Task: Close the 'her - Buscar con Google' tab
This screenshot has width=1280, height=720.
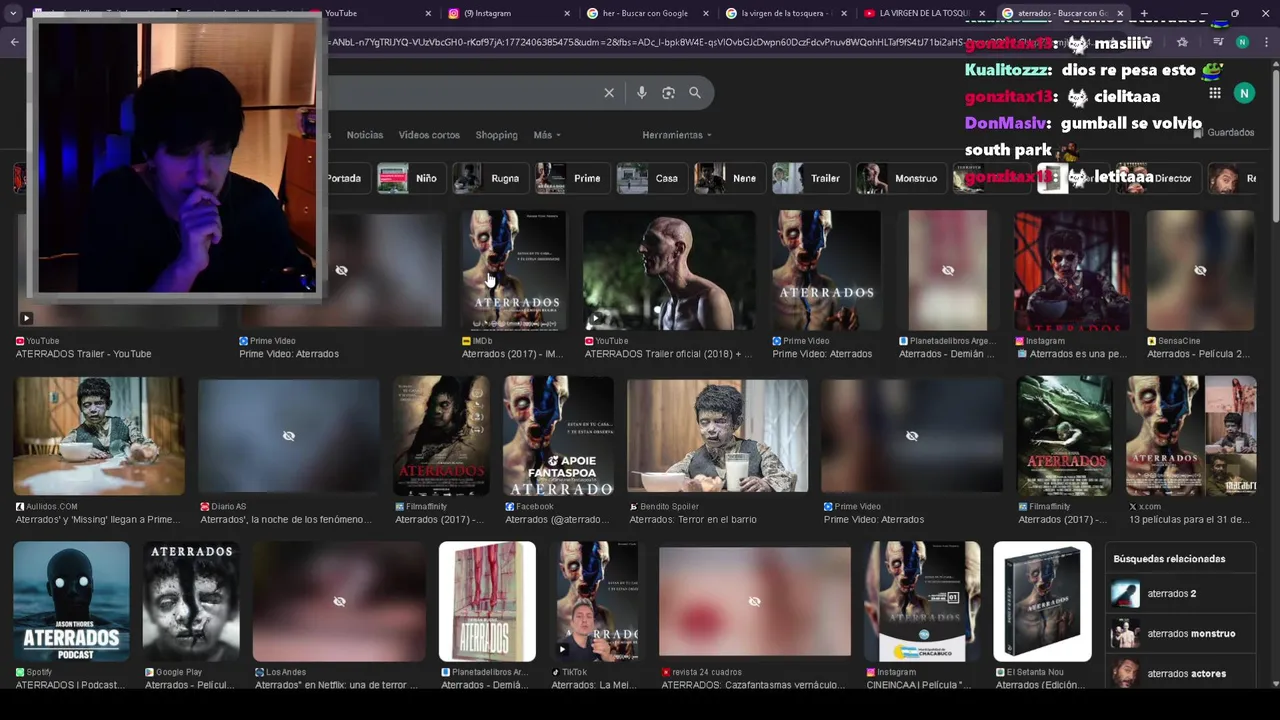Action: (706, 13)
